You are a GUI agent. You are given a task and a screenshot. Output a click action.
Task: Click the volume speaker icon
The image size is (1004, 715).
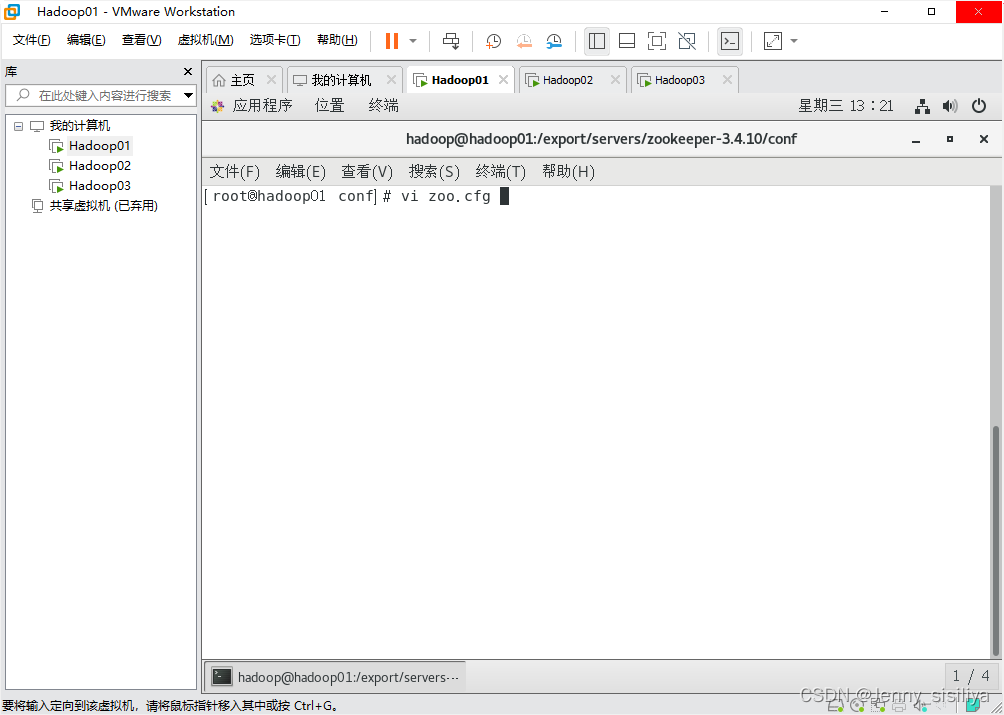coord(950,106)
